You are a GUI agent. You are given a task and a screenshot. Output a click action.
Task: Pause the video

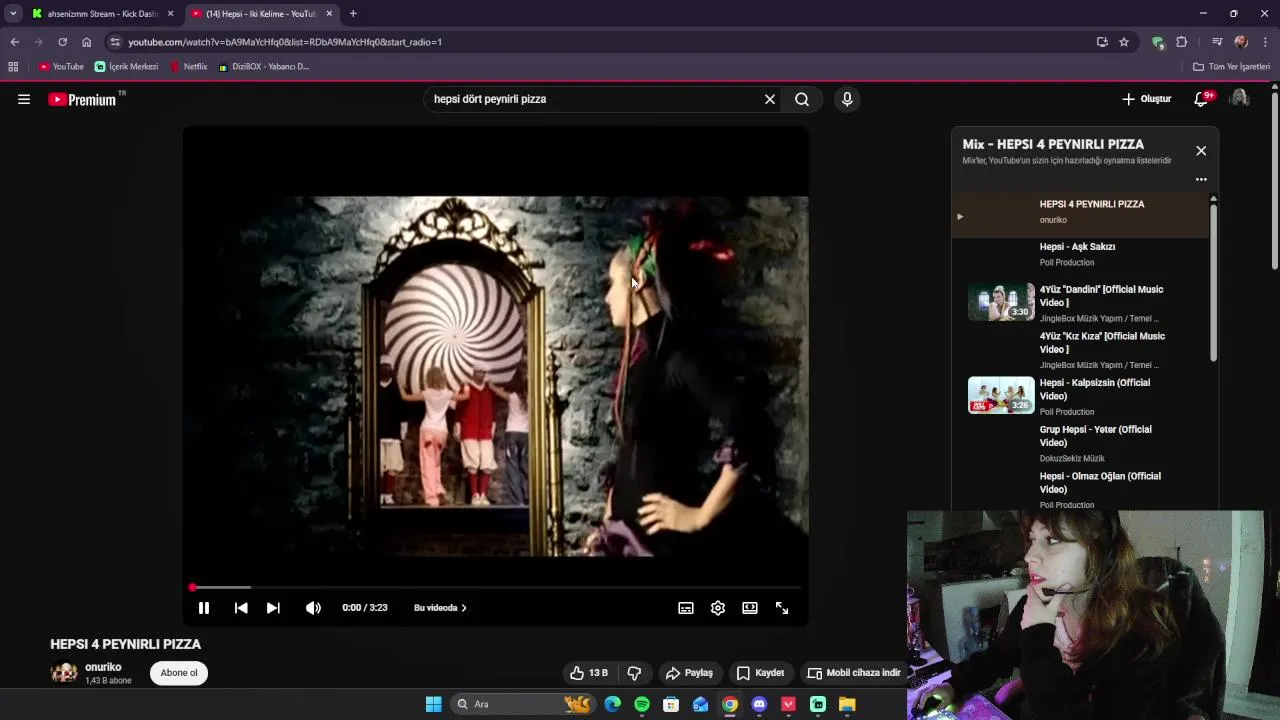(x=204, y=608)
